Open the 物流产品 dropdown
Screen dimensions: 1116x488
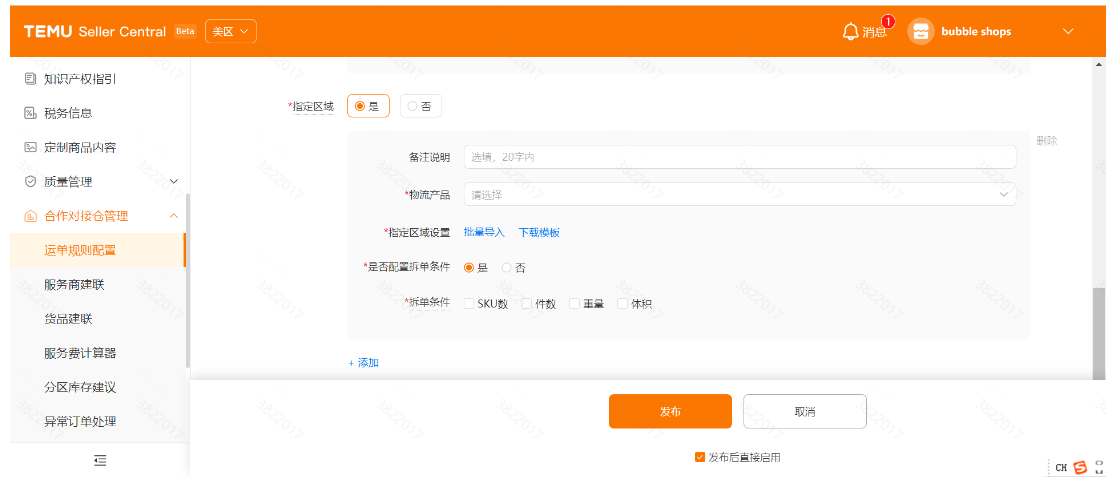740,194
